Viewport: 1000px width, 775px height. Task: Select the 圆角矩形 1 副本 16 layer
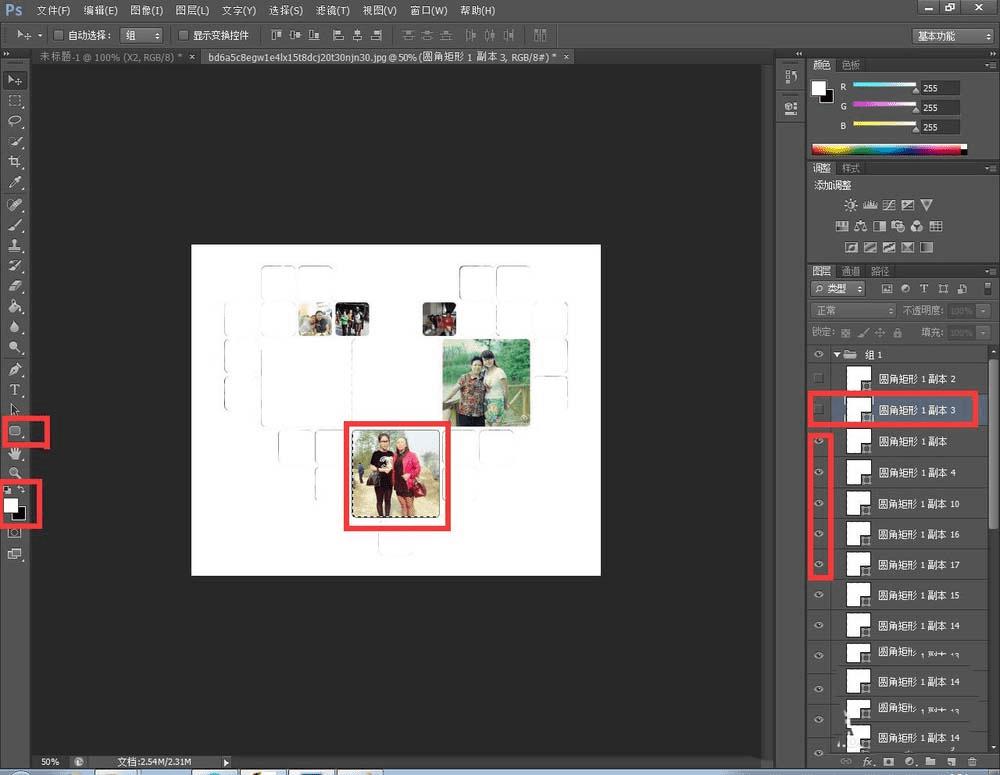[918, 534]
